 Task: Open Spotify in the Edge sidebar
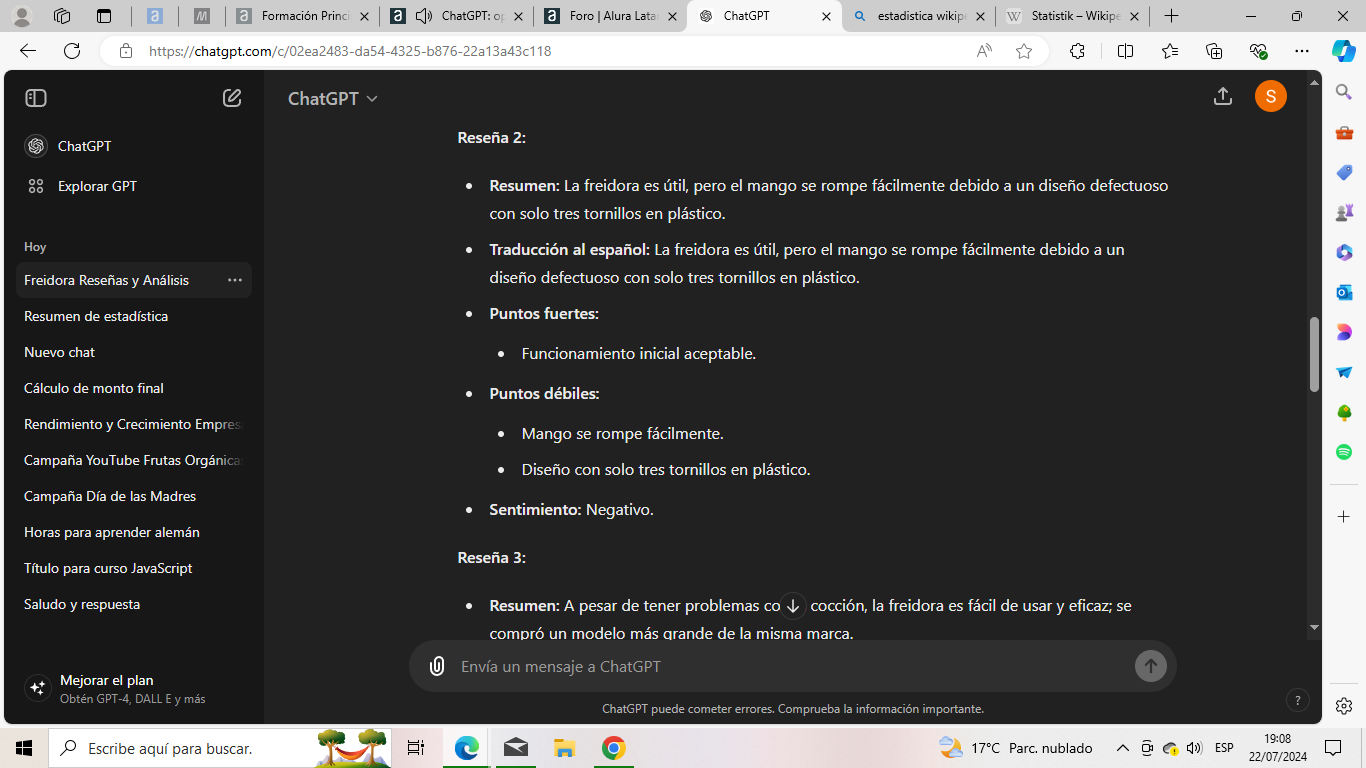pyautogui.click(x=1344, y=452)
